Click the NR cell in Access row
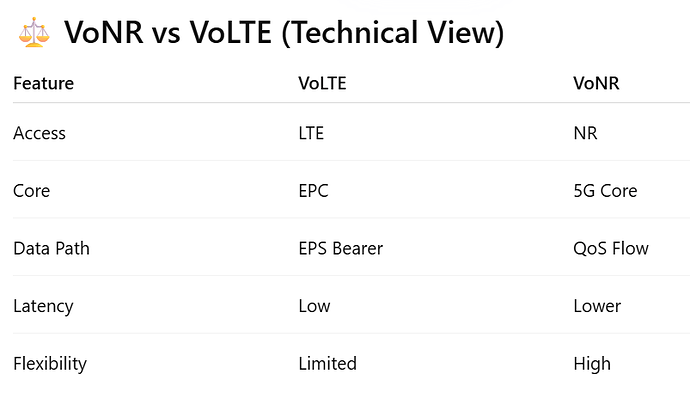The height and width of the screenshot is (416, 690). (x=585, y=132)
